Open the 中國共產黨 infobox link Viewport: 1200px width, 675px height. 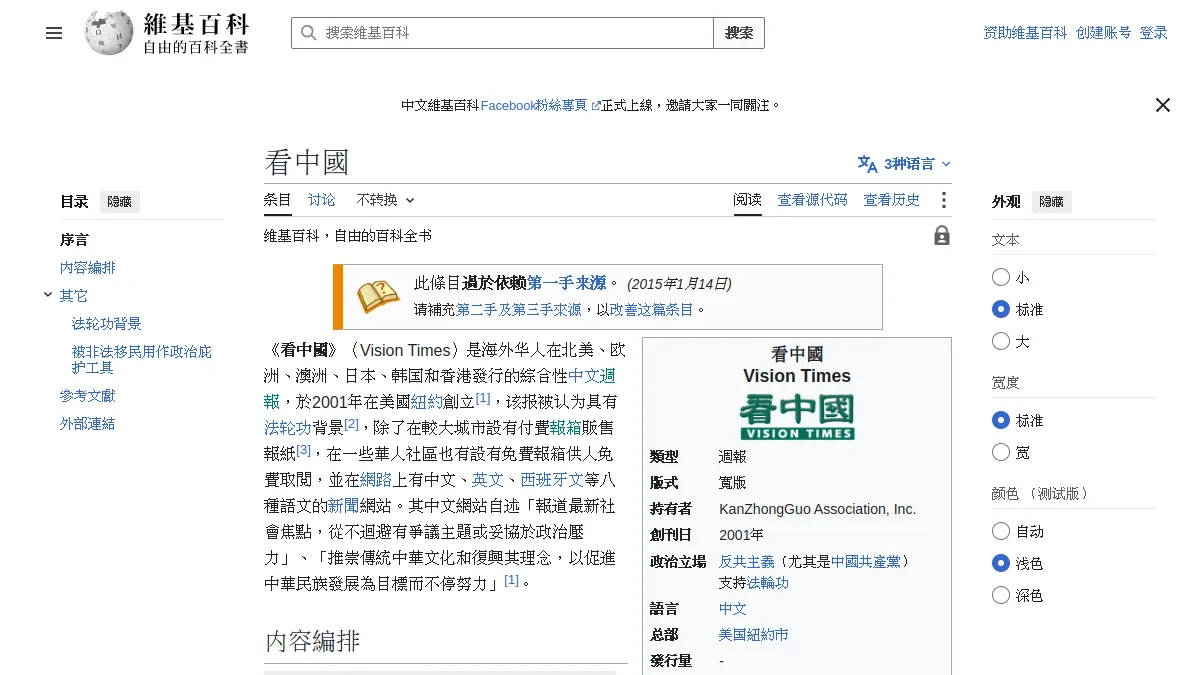pos(866,562)
